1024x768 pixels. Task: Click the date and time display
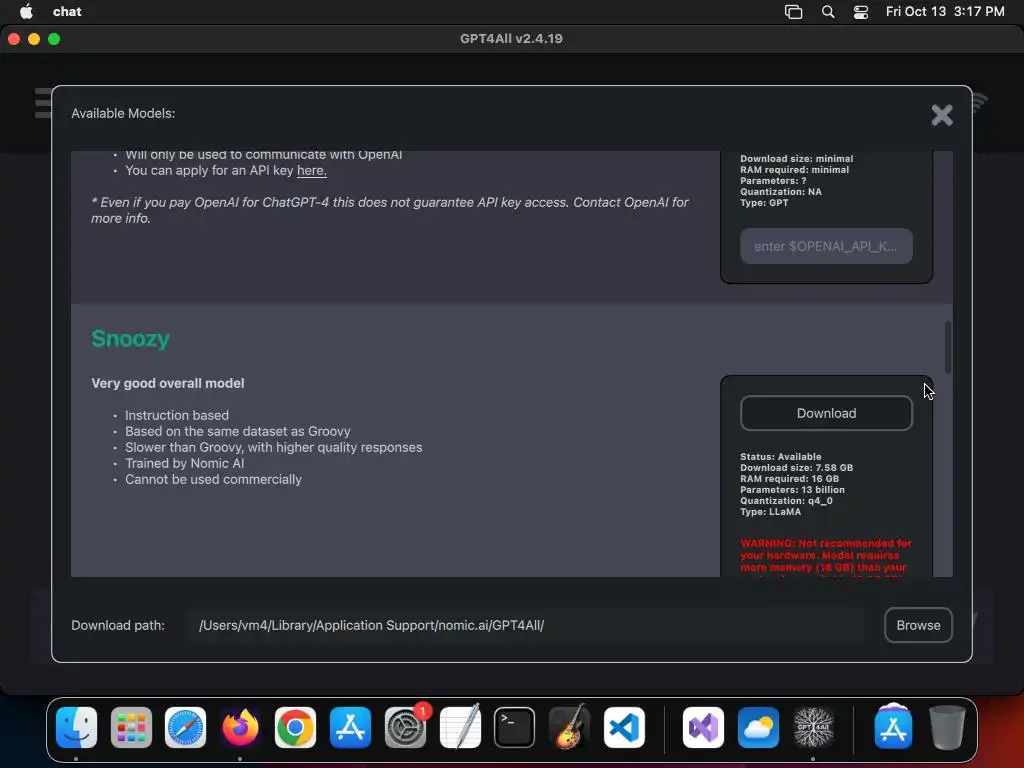click(x=945, y=11)
